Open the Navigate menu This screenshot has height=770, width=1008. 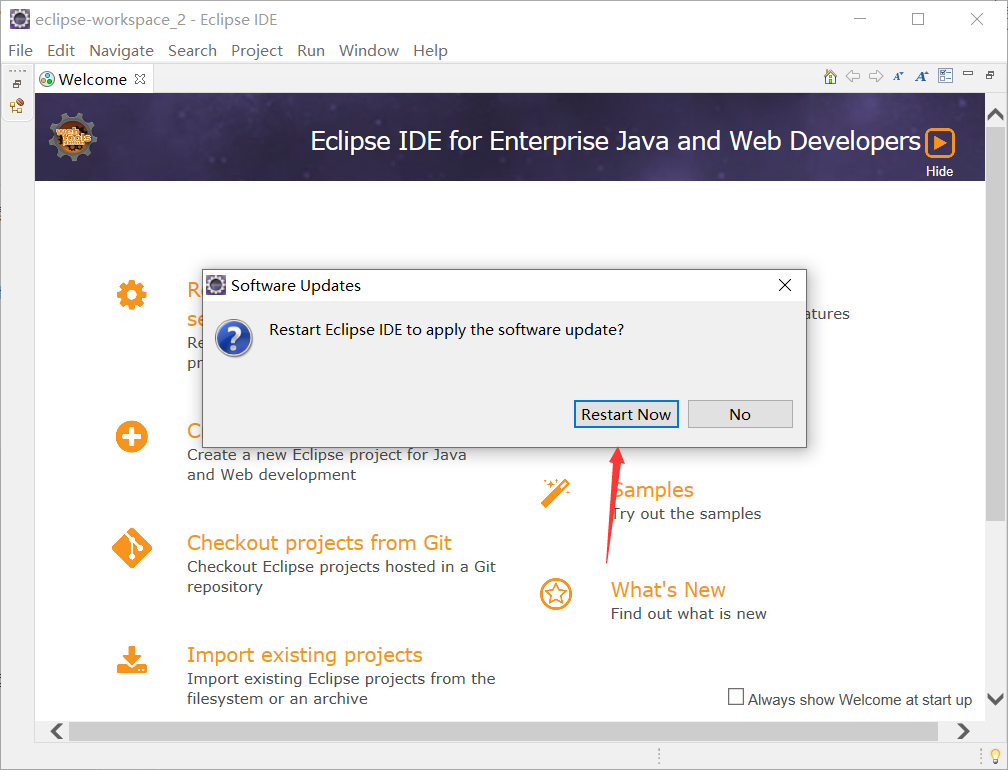click(122, 51)
